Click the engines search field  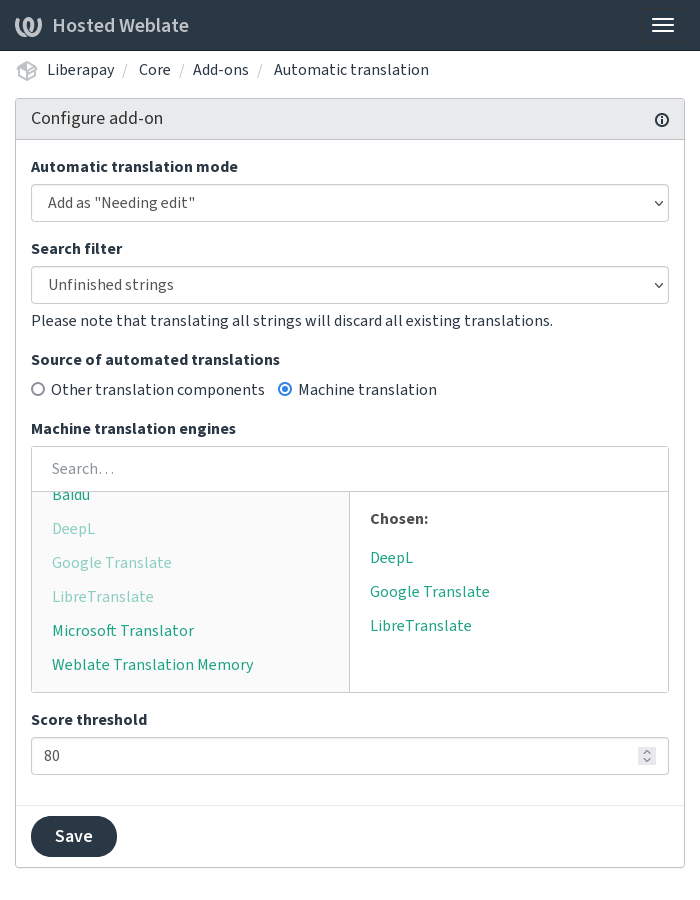(x=350, y=468)
